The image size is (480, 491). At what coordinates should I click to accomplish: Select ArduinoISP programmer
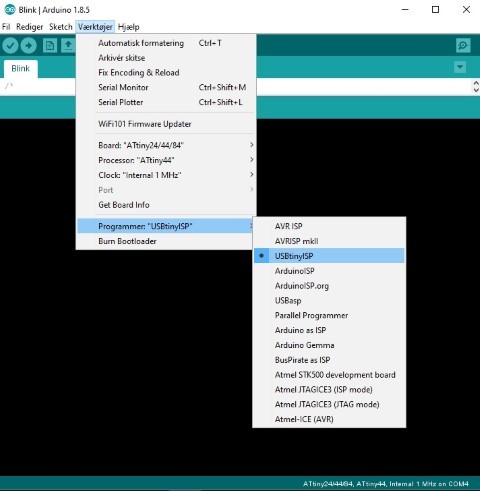(x=329, y=271)
